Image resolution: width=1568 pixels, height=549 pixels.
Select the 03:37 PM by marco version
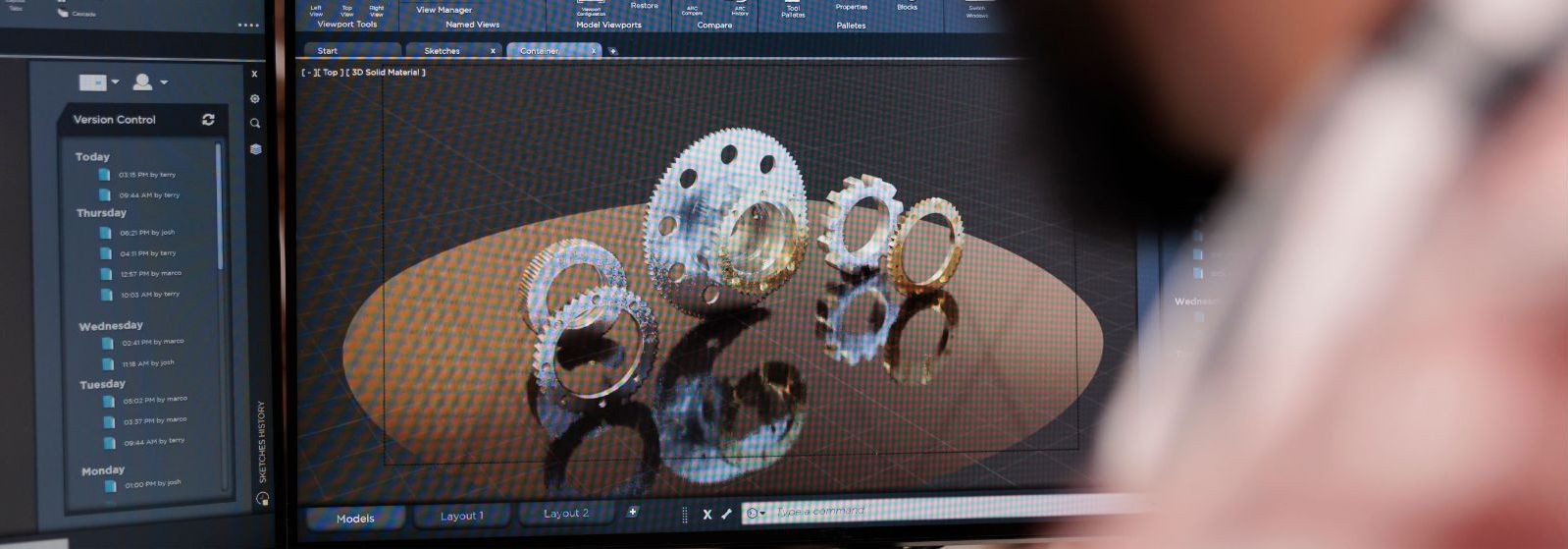pyautogui.click(x=145, y=421)
